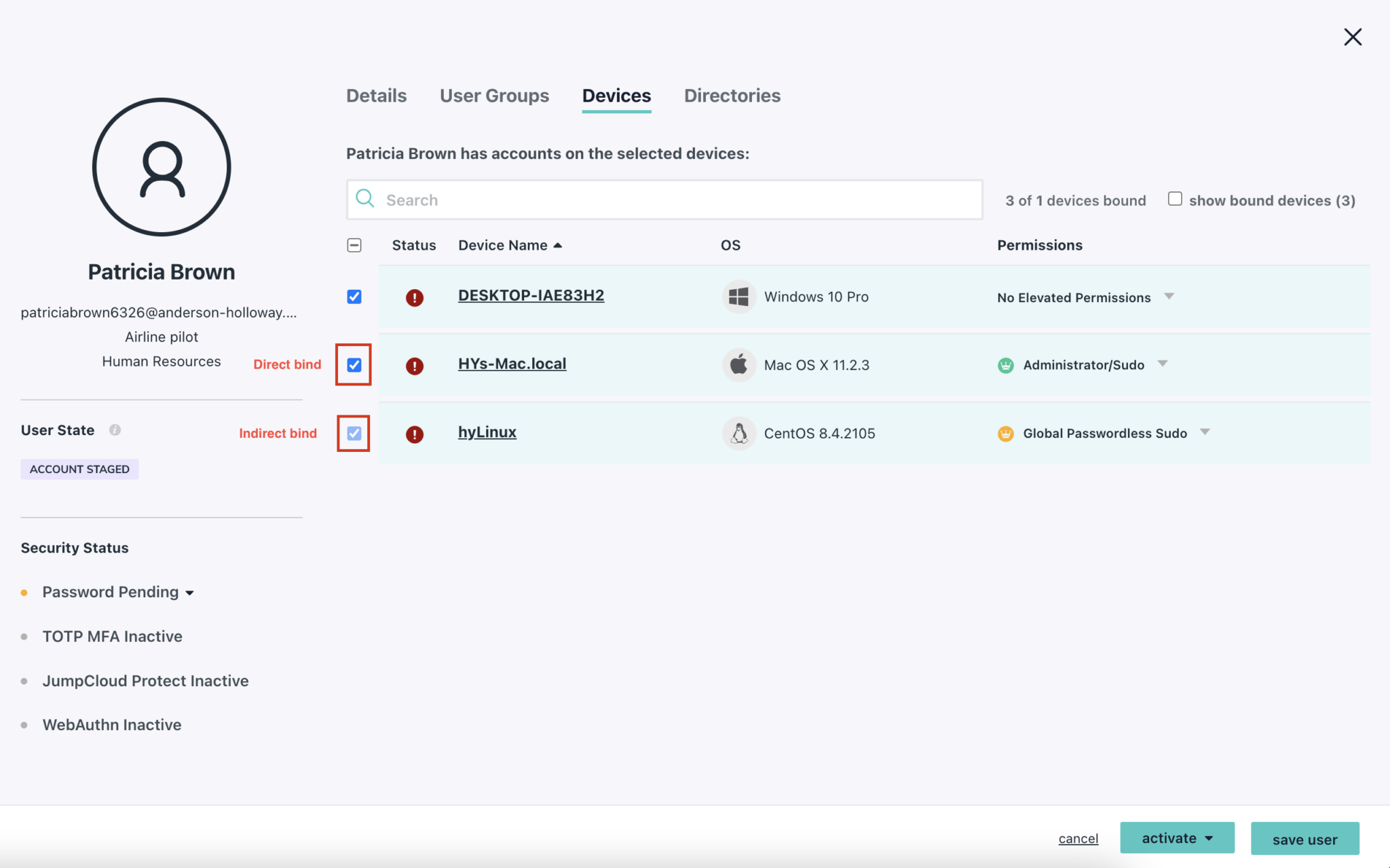Switch to the User Groups tab
The image size is (1390, 868).
point(494,96)
